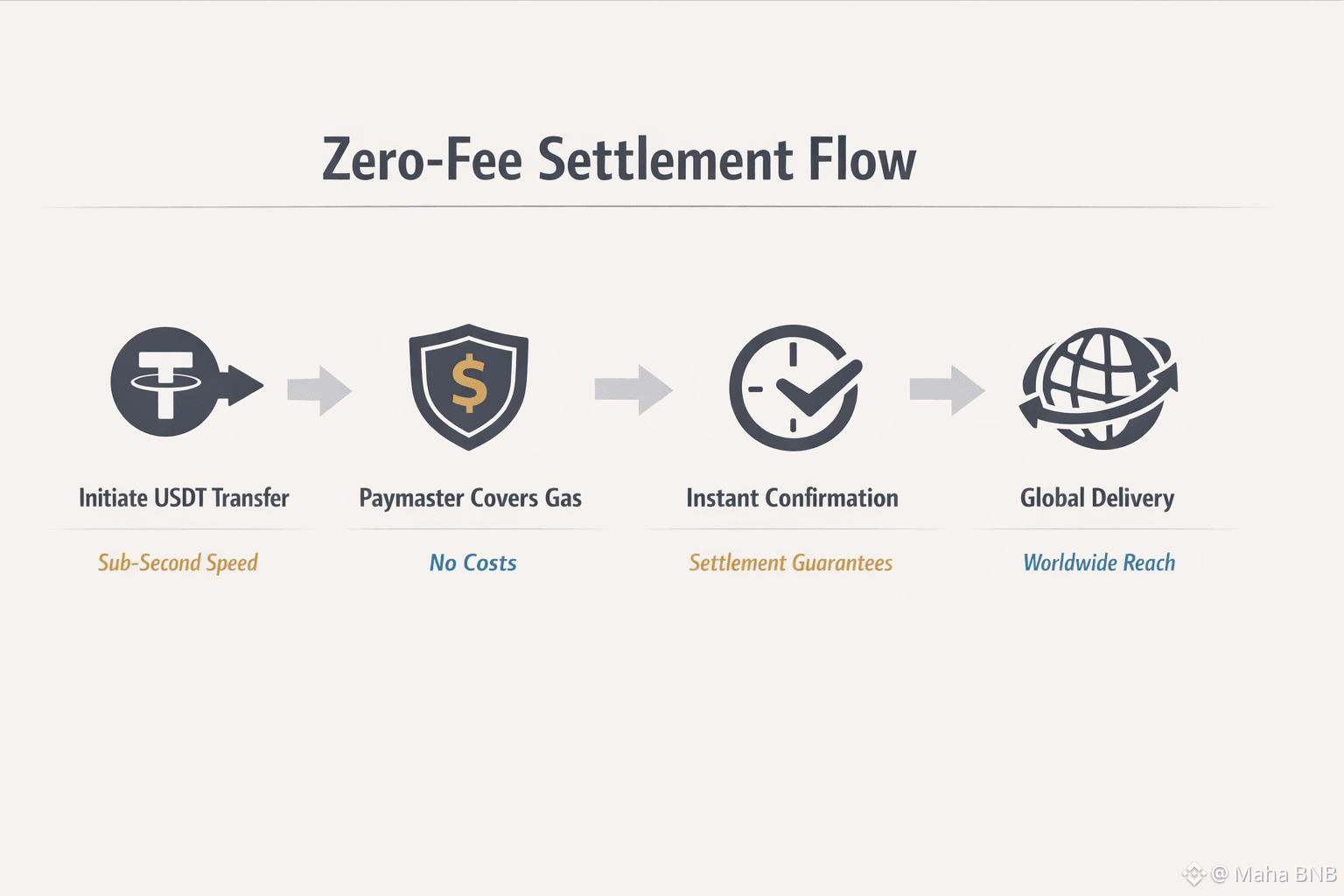Select the "Global Delivery" step label
Viewport: 1344px width, 896px height.
1097,498
